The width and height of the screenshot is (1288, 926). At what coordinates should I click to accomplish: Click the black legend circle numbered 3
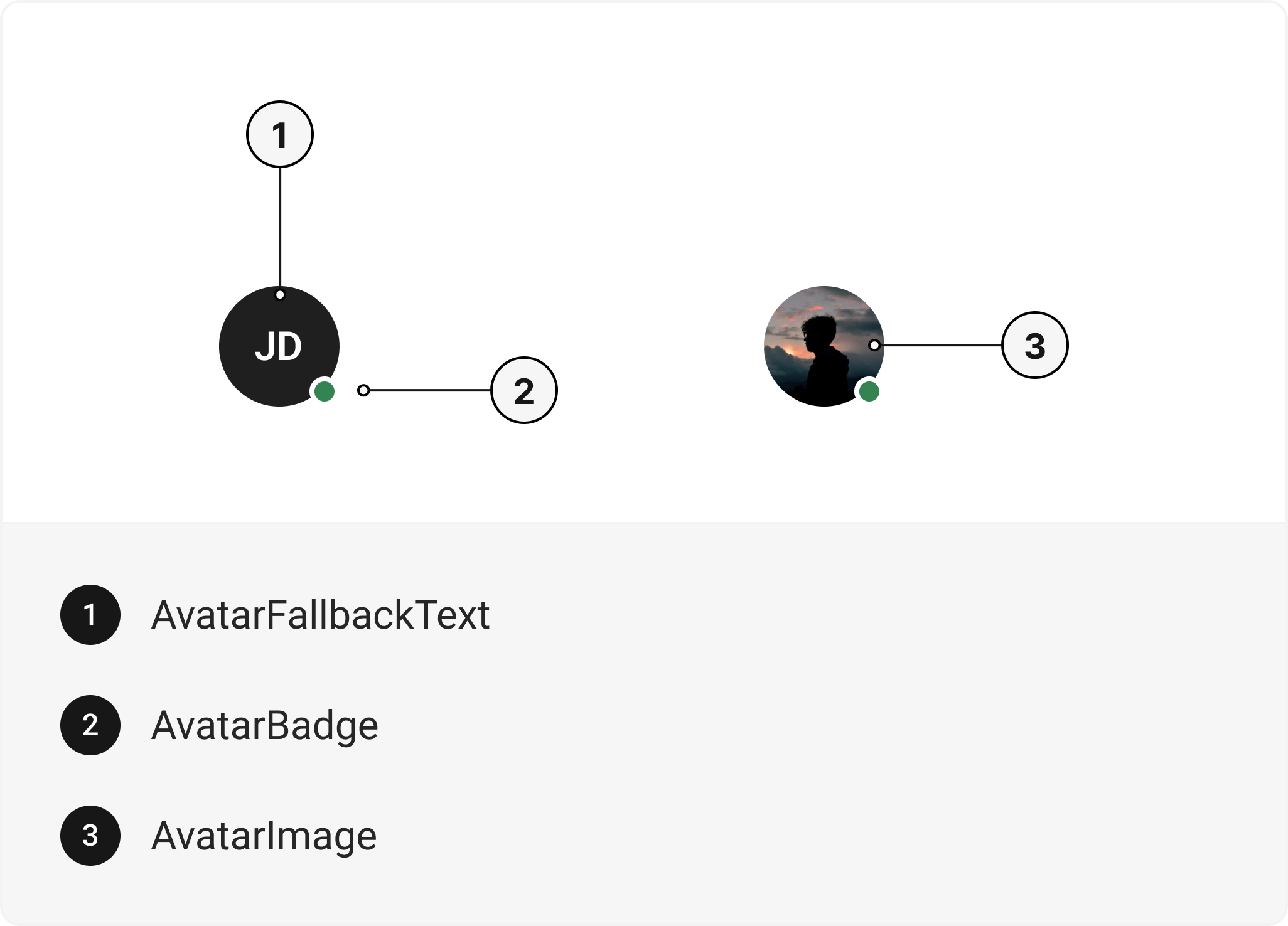[90, 836]
